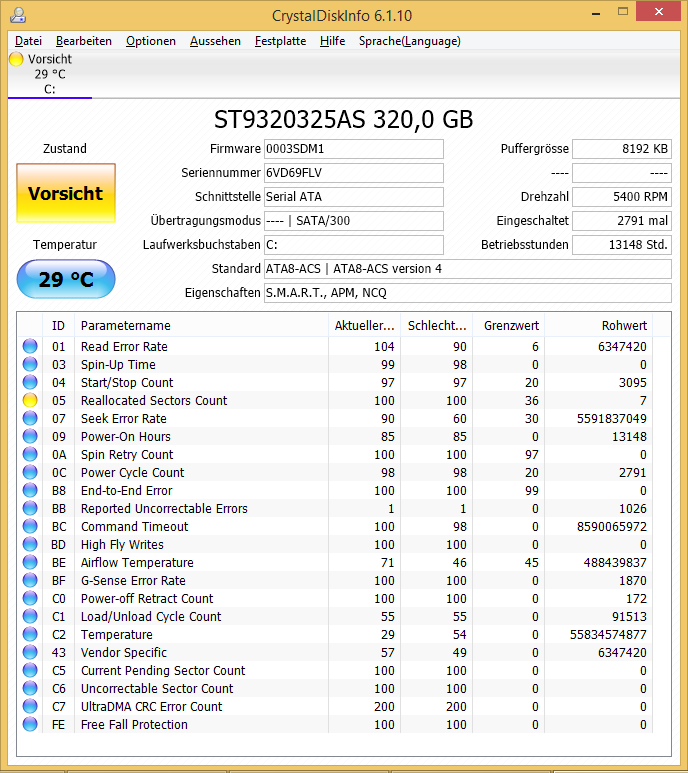Click blue status icon for Start/Stop Count
The height and width of the screenshot is (773, 688).
30,382
